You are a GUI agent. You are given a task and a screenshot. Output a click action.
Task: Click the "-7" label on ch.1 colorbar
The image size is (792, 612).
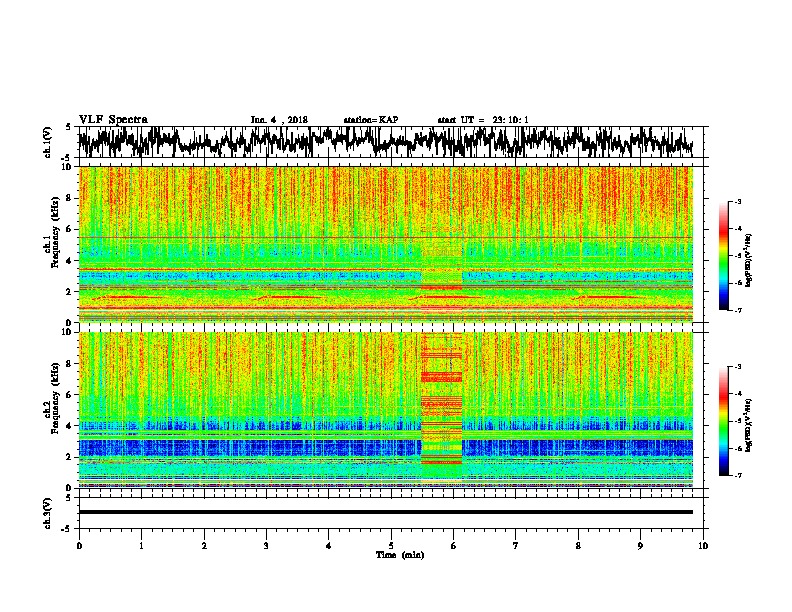[x=738, y=310]
